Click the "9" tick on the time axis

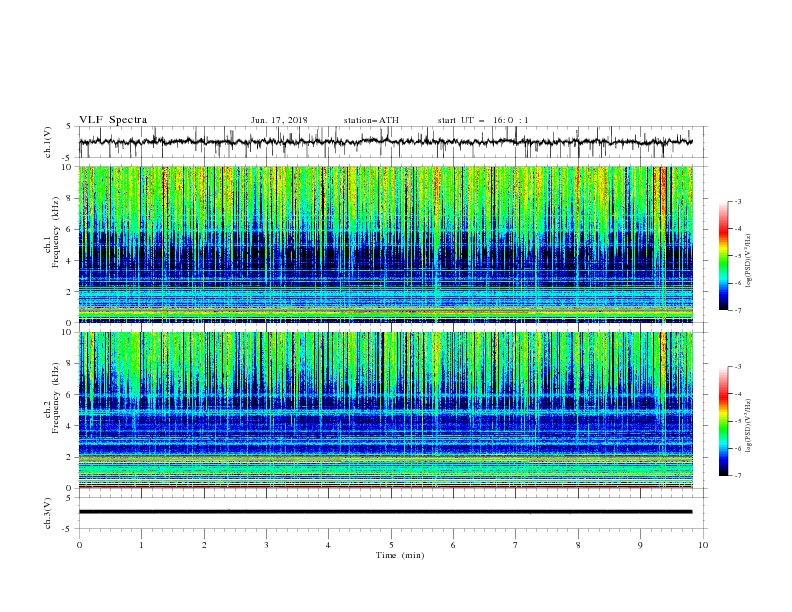(x=640, y=545)
